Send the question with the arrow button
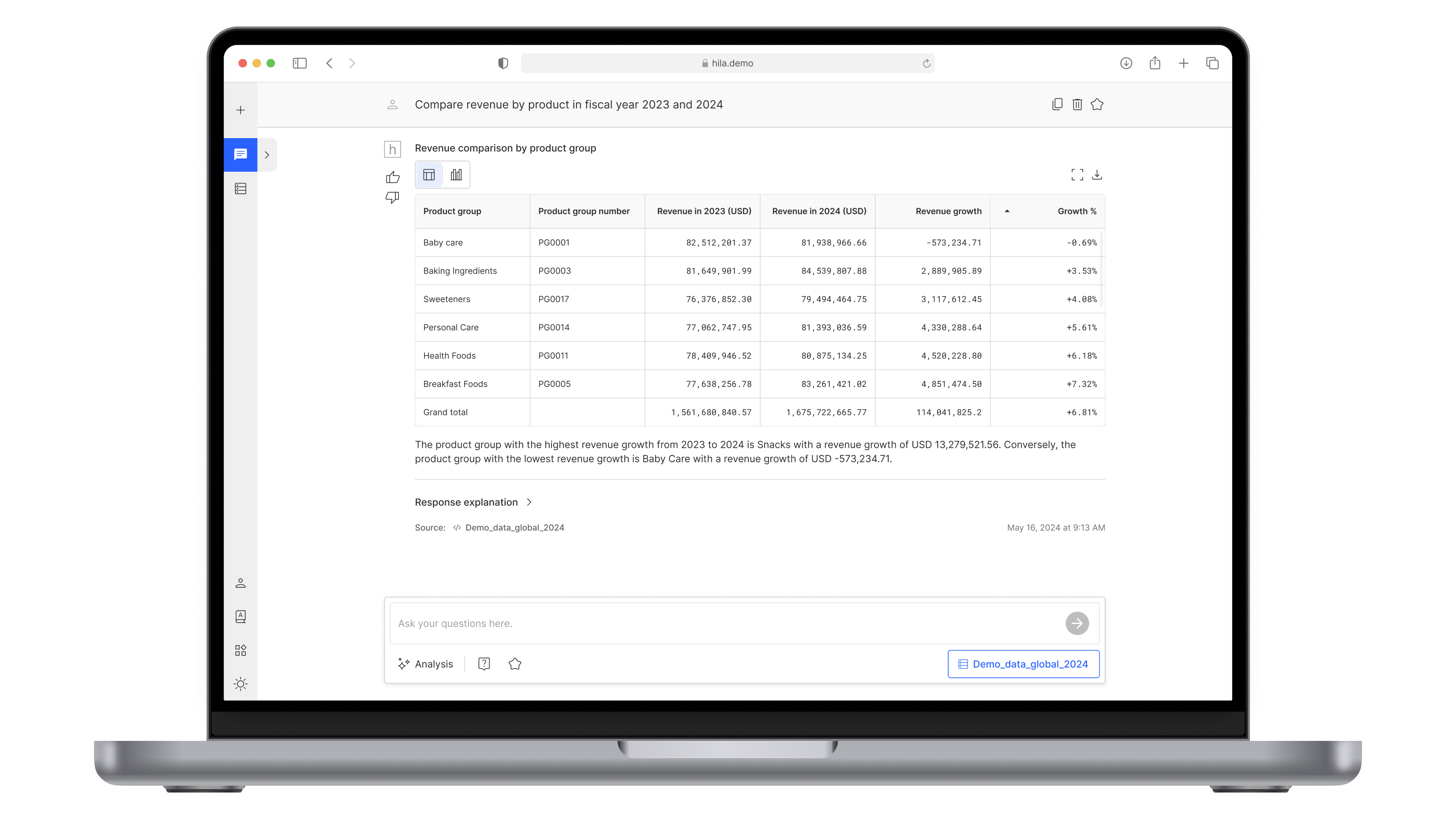 pyautogui.click(x=1077, y=623)
